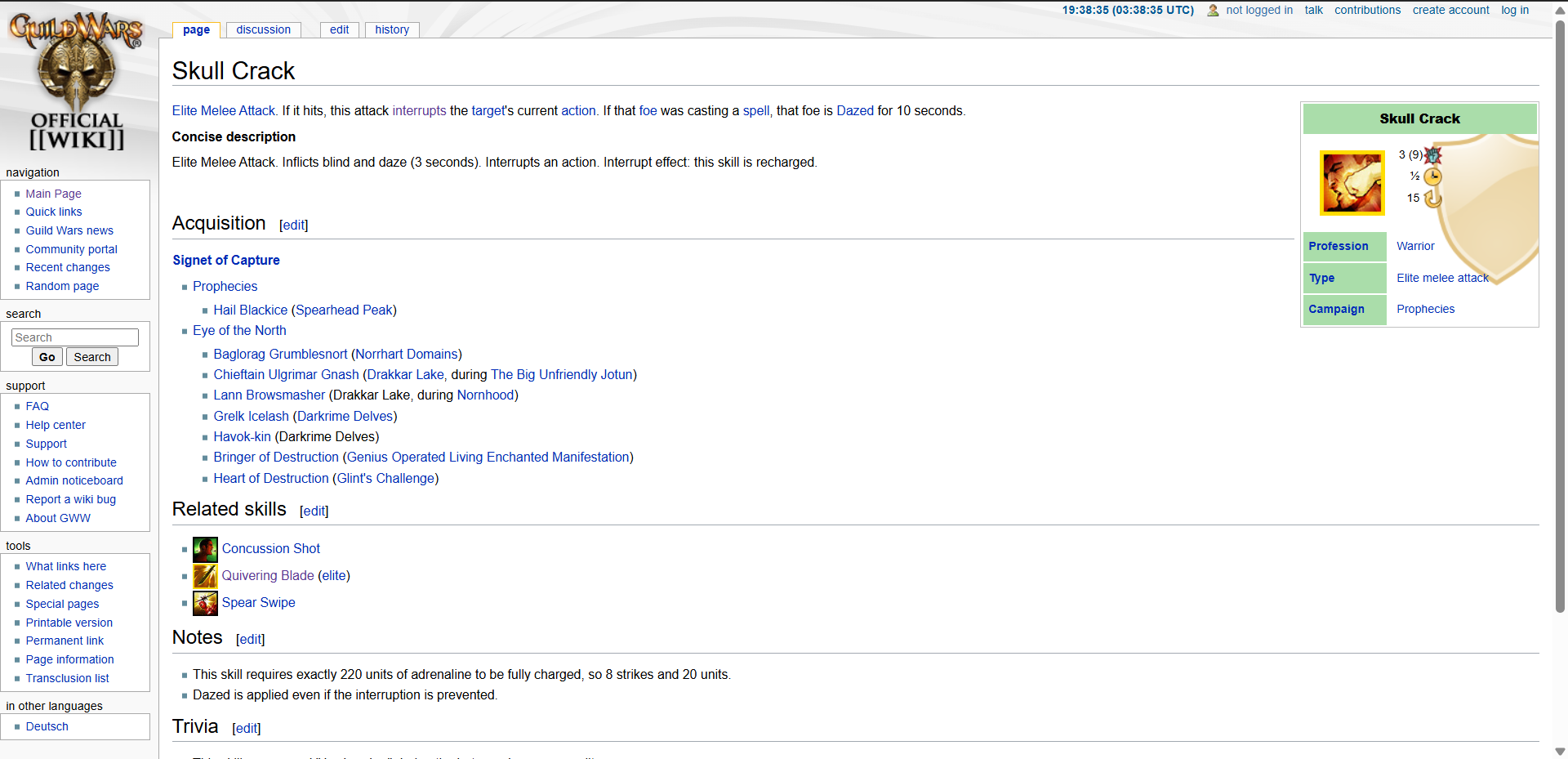Image resolution: width=1568 pixels, height=759 pixels.
Task: Open Baglorag Grumblesnort link
Action: point(280,354)
